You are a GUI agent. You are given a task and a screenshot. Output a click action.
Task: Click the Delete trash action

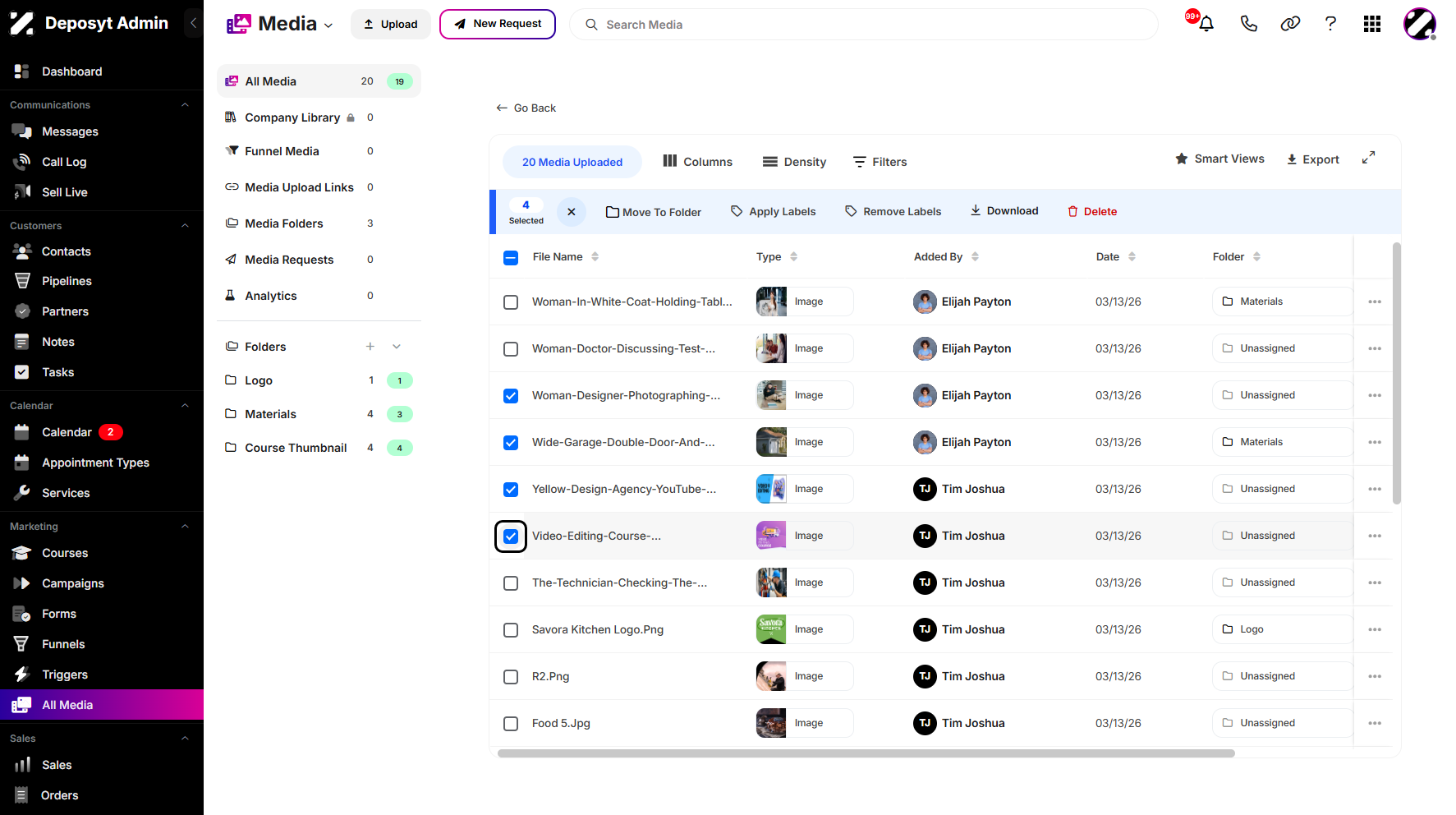coord(1092,211)
